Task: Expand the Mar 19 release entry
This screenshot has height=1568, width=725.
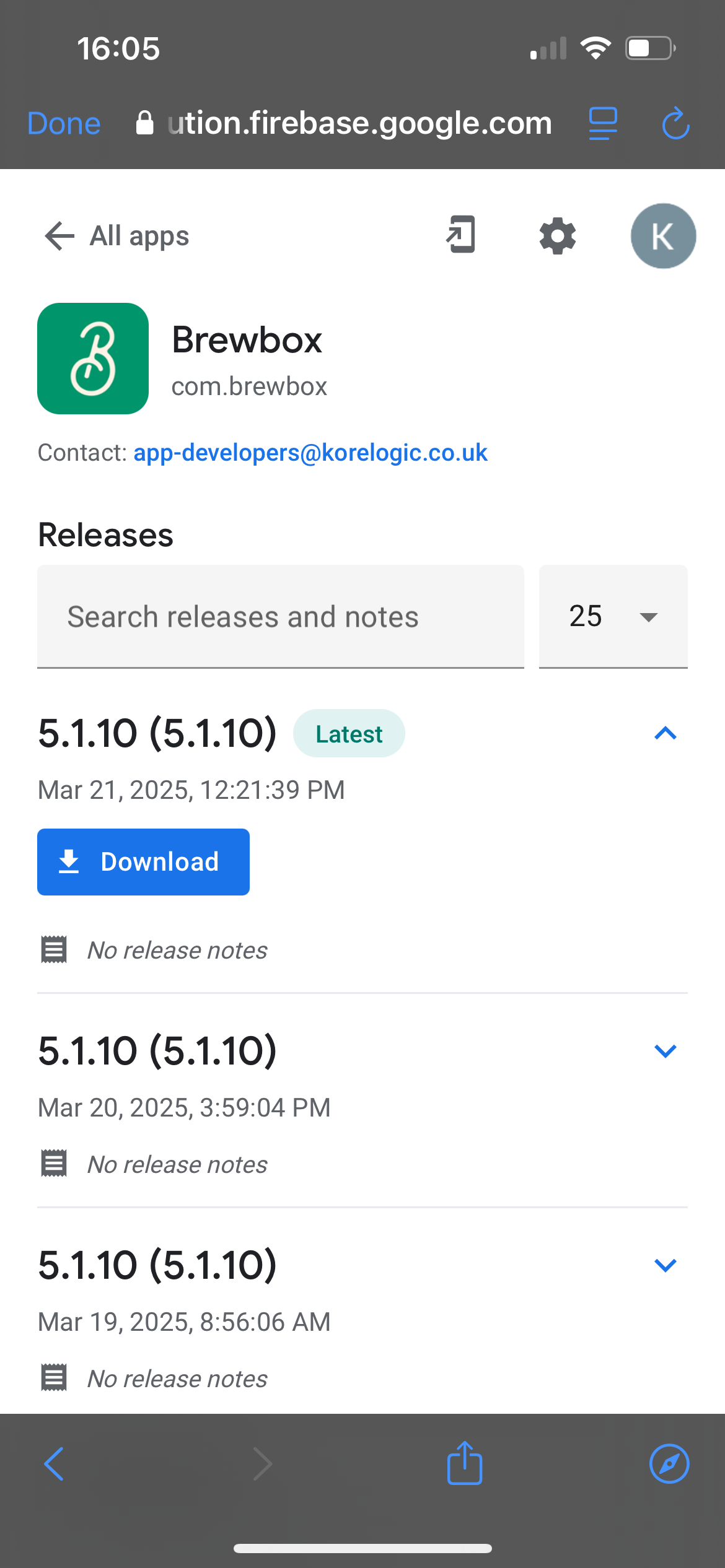Action: tap(665, 1265)
